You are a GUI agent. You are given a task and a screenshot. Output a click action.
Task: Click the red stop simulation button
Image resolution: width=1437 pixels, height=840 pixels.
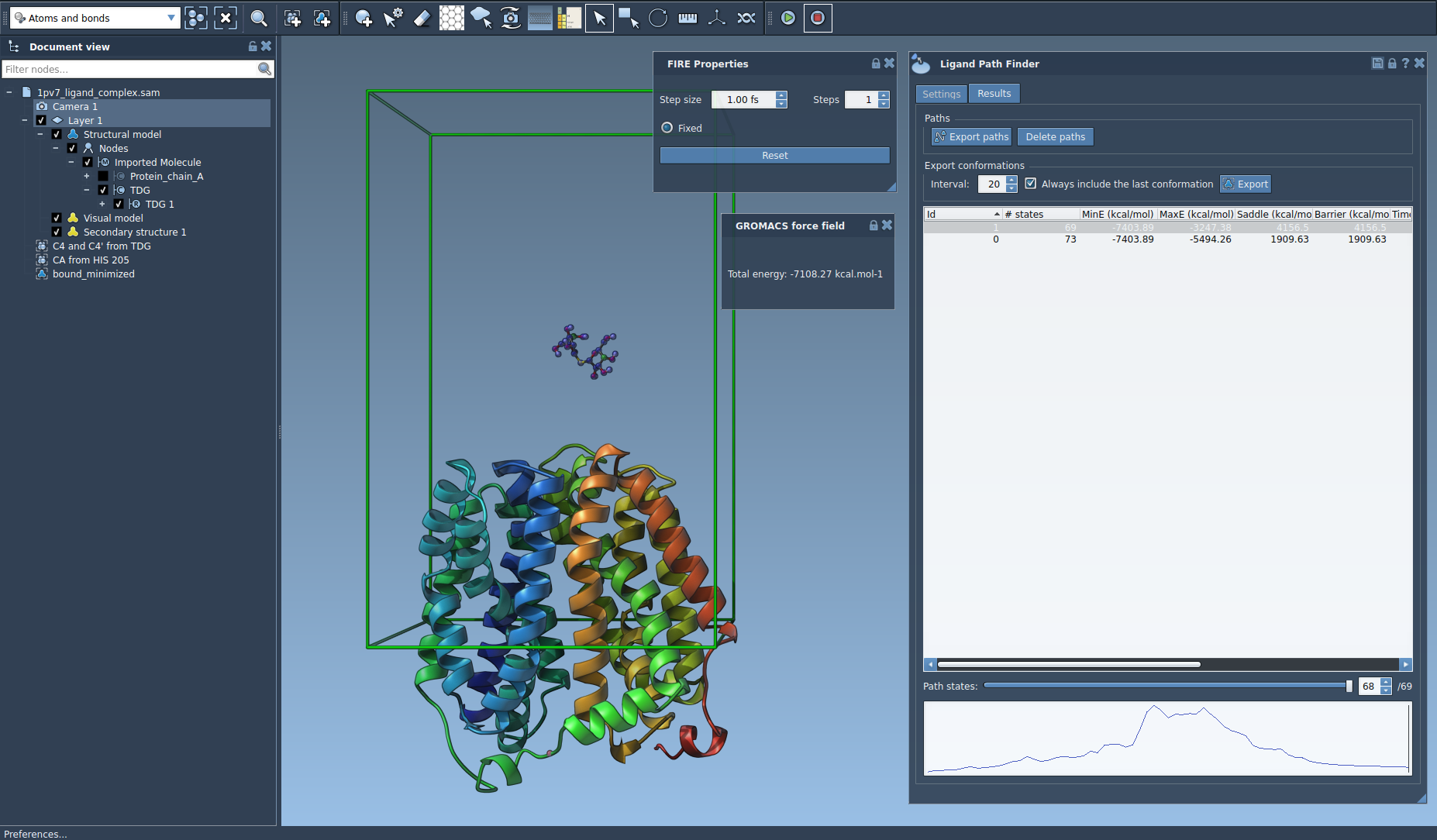[x=817, y=18]
